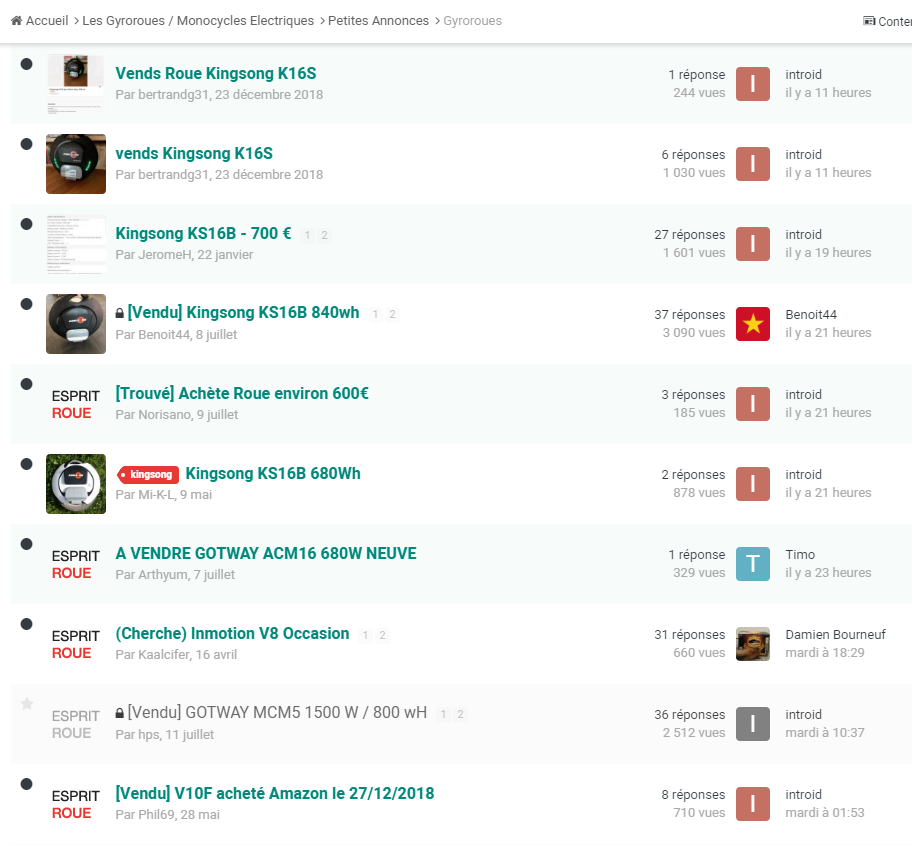Viewport: 912px width, 845px height.
Task: Click introid avatar in V10F Amazon row
Action: click(753, 804)
